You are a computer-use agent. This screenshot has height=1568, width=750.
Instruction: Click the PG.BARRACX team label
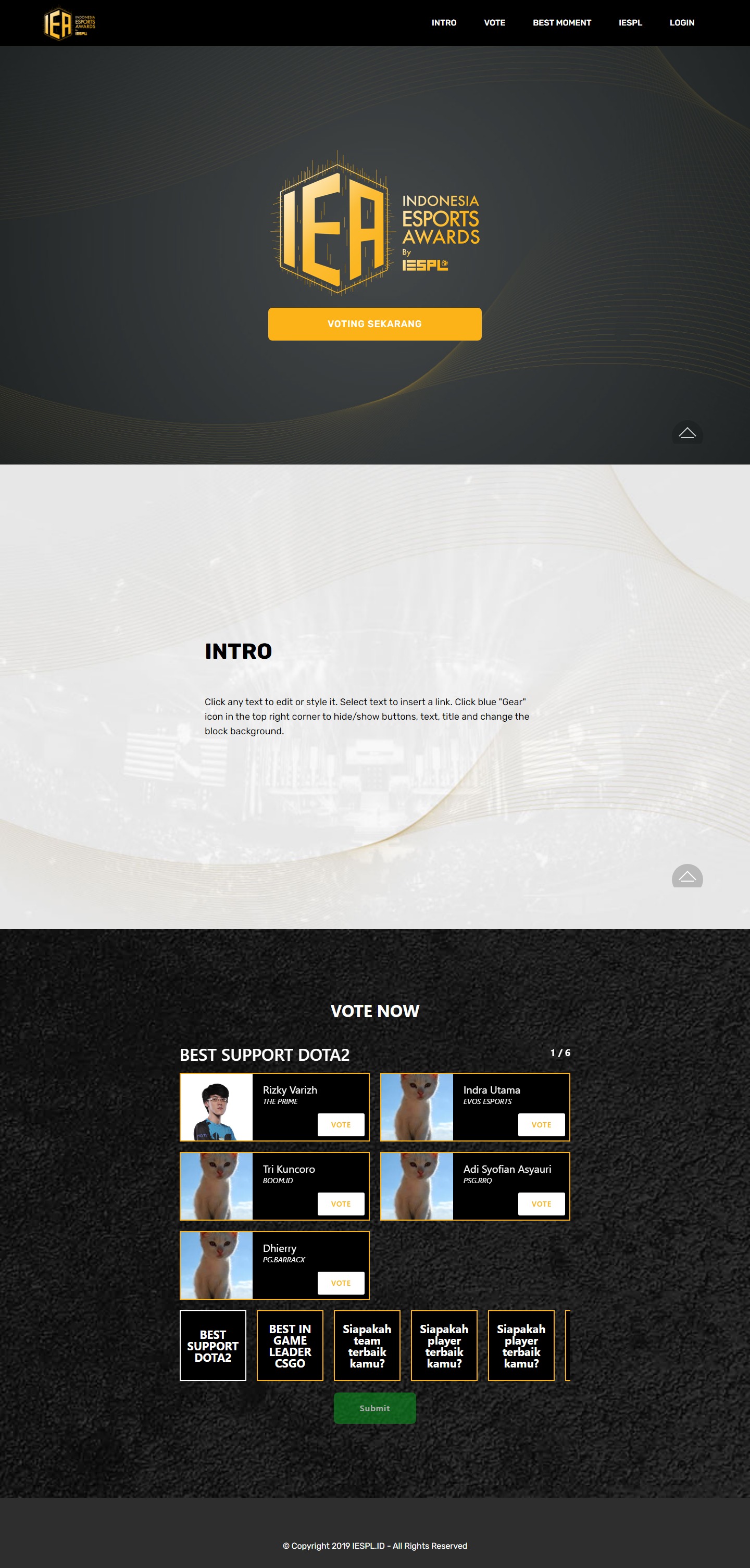pyautogui.click(x=284, y=1260)
